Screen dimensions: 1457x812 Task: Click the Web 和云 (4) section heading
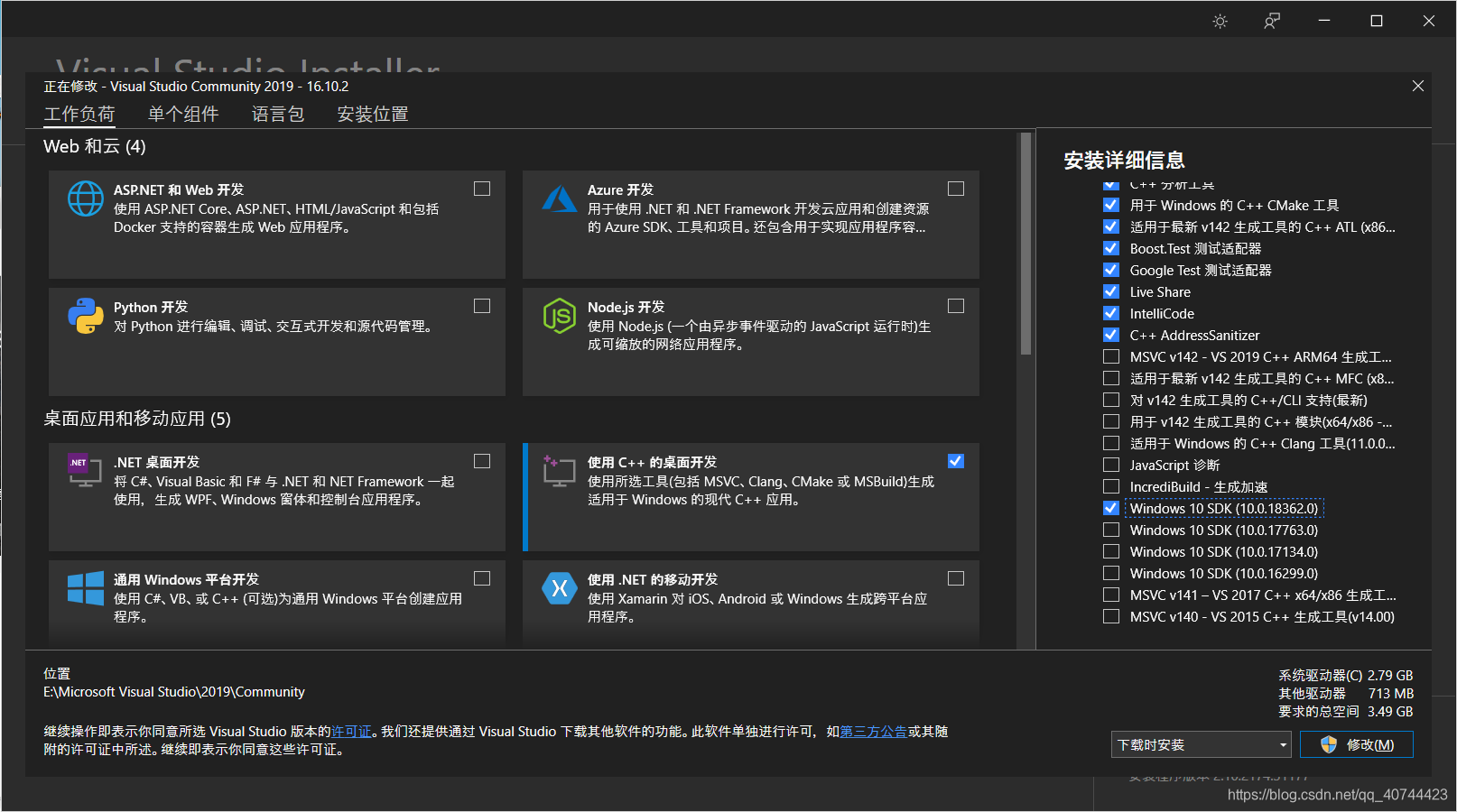(95, 146)
